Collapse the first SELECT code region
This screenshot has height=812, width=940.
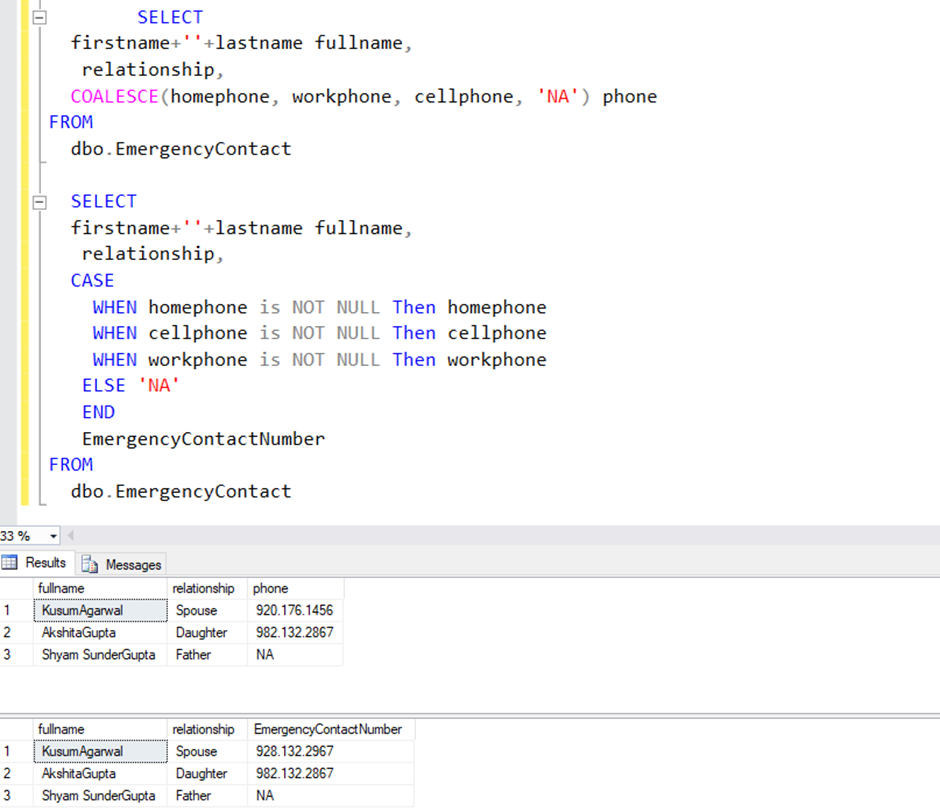point(38,16)
